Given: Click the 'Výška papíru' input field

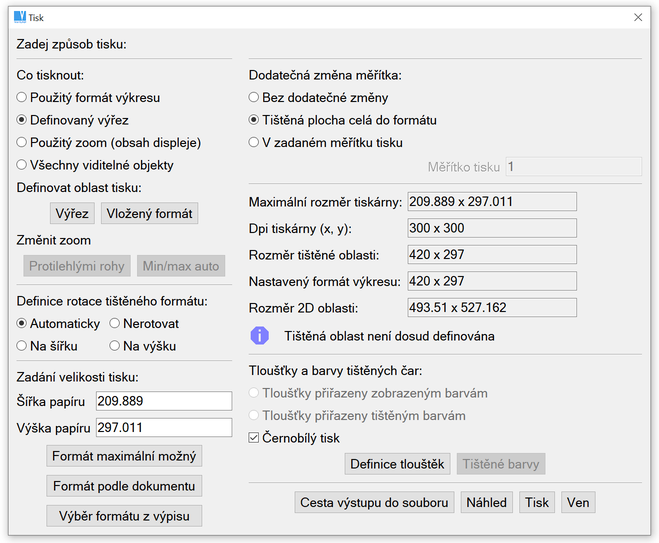Looking at the screenshot, I should pos(163,428).
